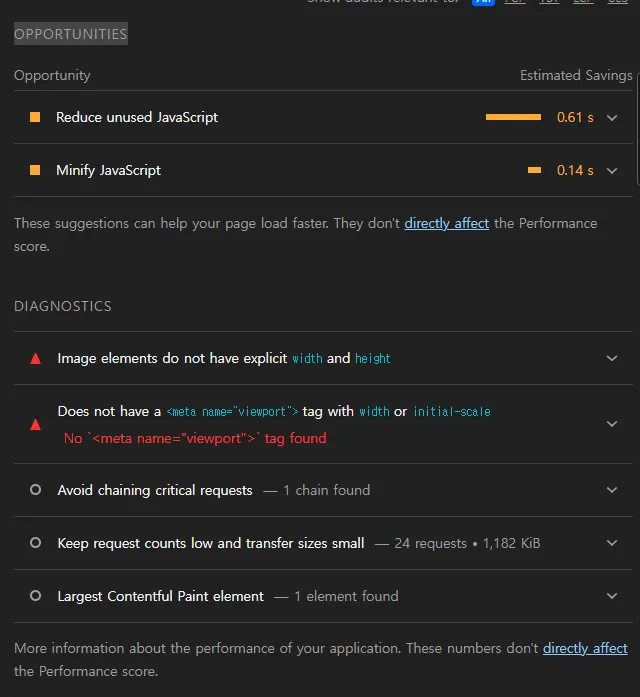Click the 0.14 s savings bar
This screenshot has height=697, width=640.
[534, 170]
